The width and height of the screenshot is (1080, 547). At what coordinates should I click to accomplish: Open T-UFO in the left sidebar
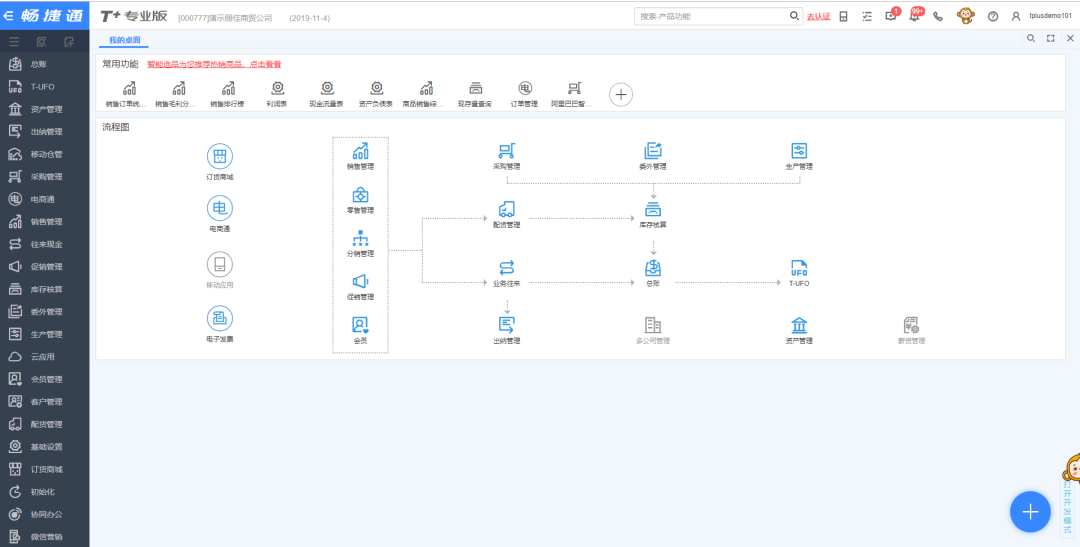pos(44,87)
